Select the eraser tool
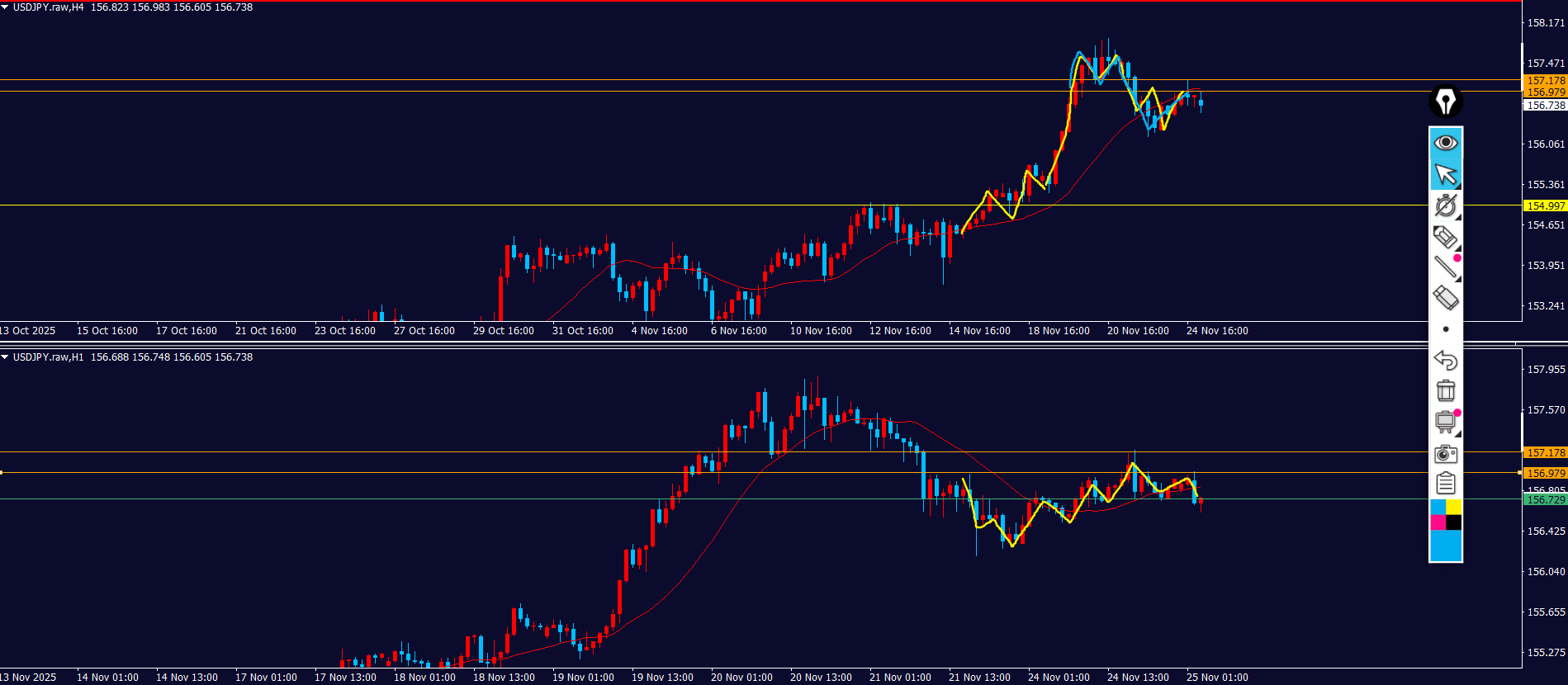This screenshot has height=685, width=1568. coord(1445,297)
